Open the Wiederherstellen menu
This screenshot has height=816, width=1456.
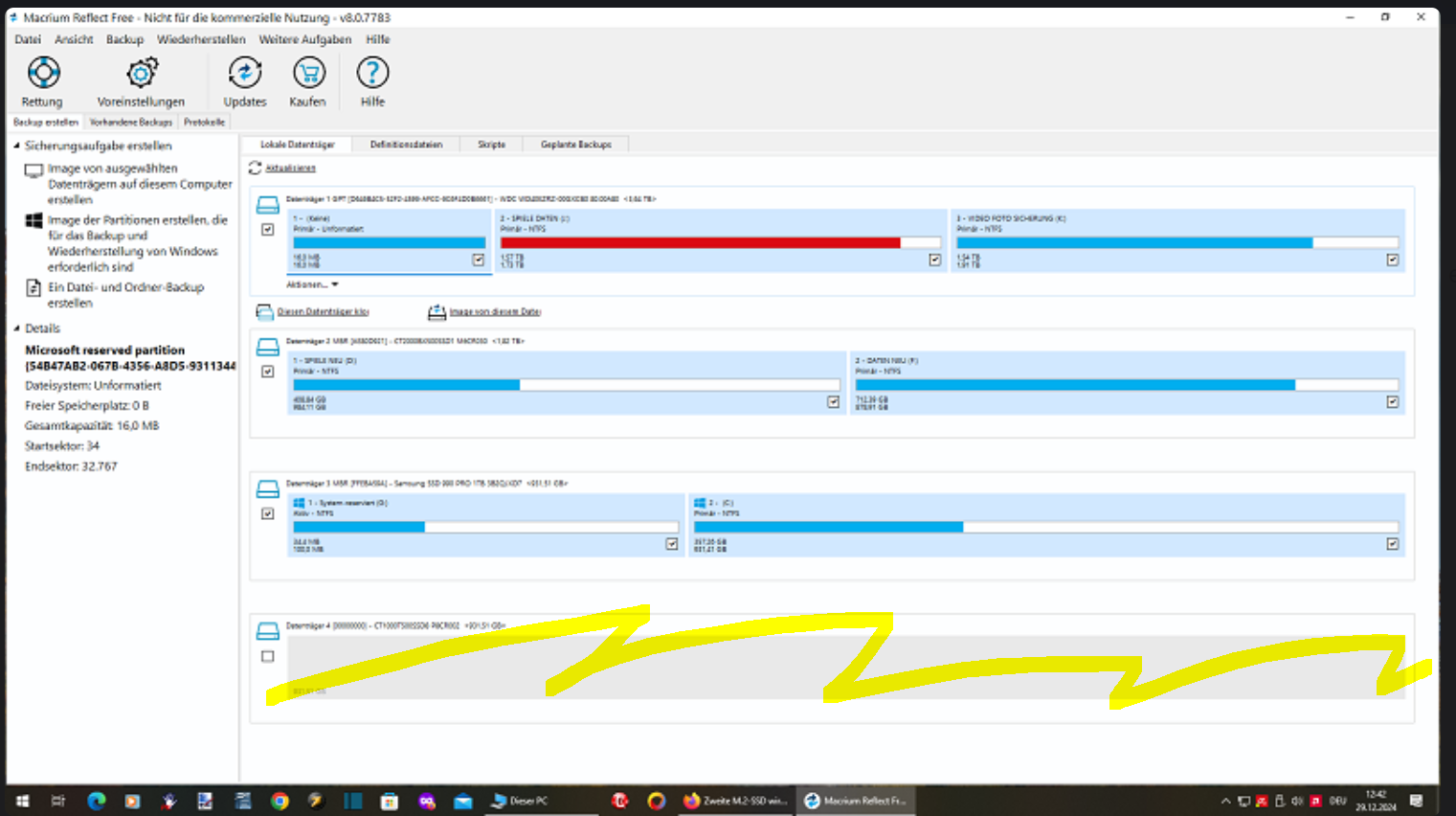pyautogui.click(x=201, y=39)
